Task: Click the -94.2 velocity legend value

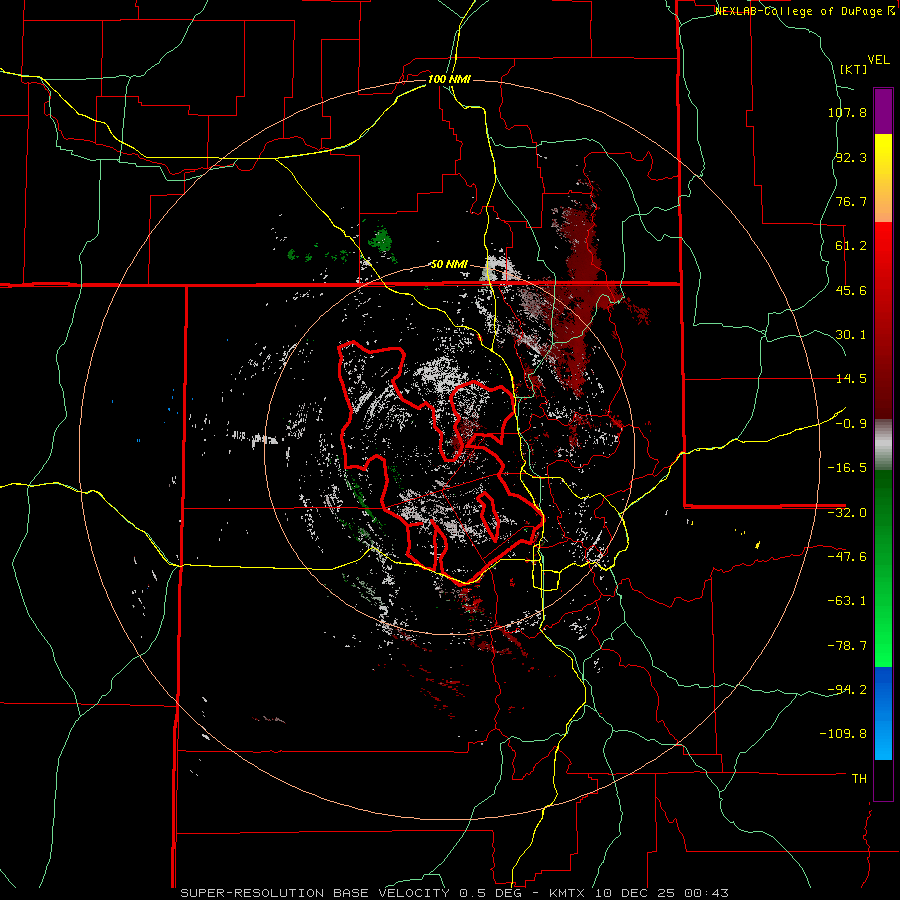Action: pos(847,690)
